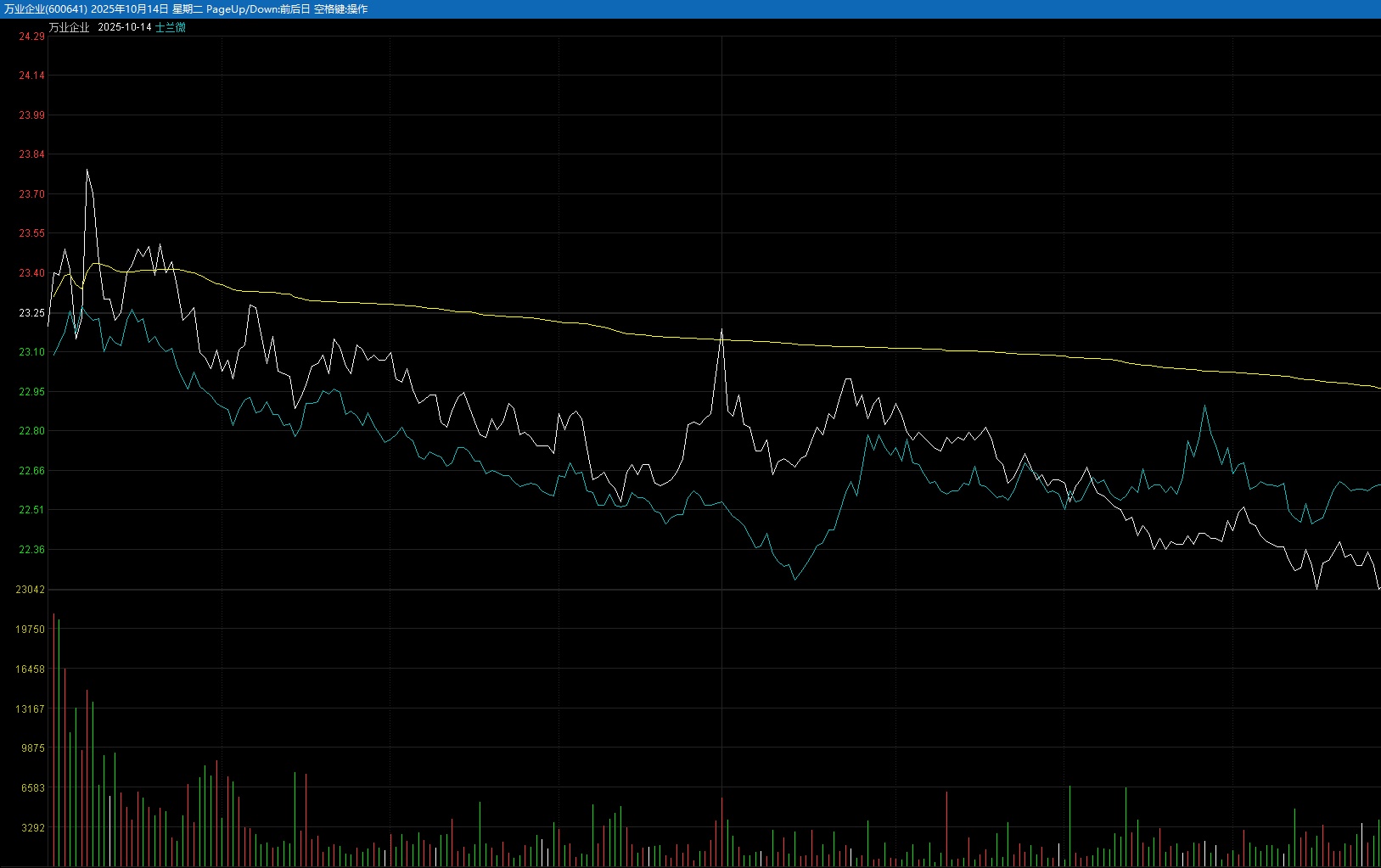Click the 23.70 price axis label

32,194
